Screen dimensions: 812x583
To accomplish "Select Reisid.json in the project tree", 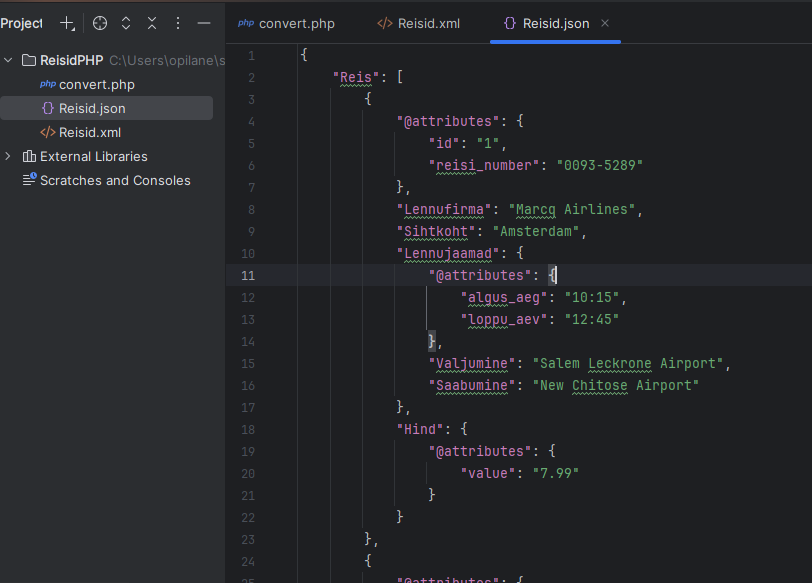I will [91, 108].
